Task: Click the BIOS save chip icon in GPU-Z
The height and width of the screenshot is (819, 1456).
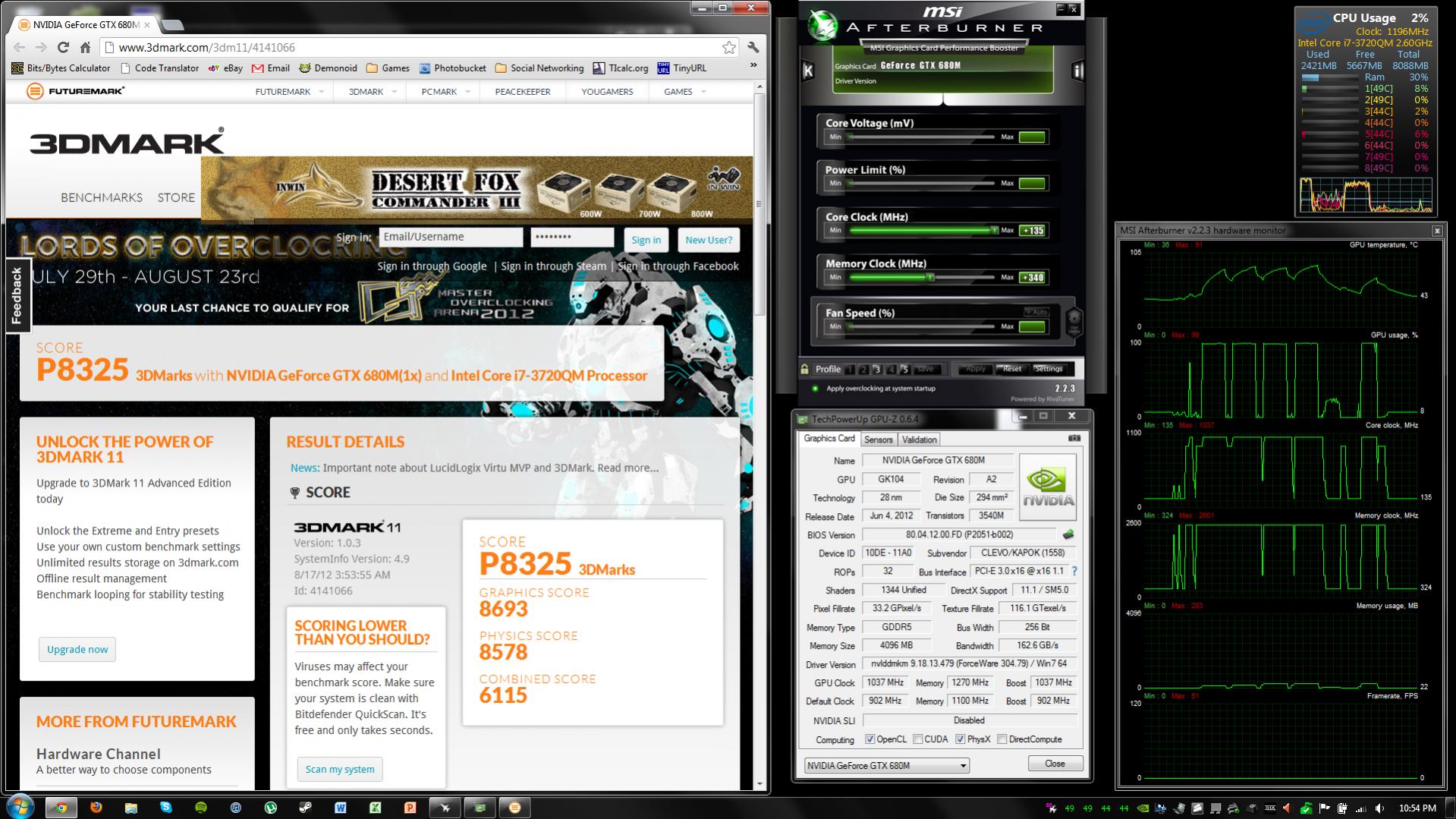Action: [1068, 534]
